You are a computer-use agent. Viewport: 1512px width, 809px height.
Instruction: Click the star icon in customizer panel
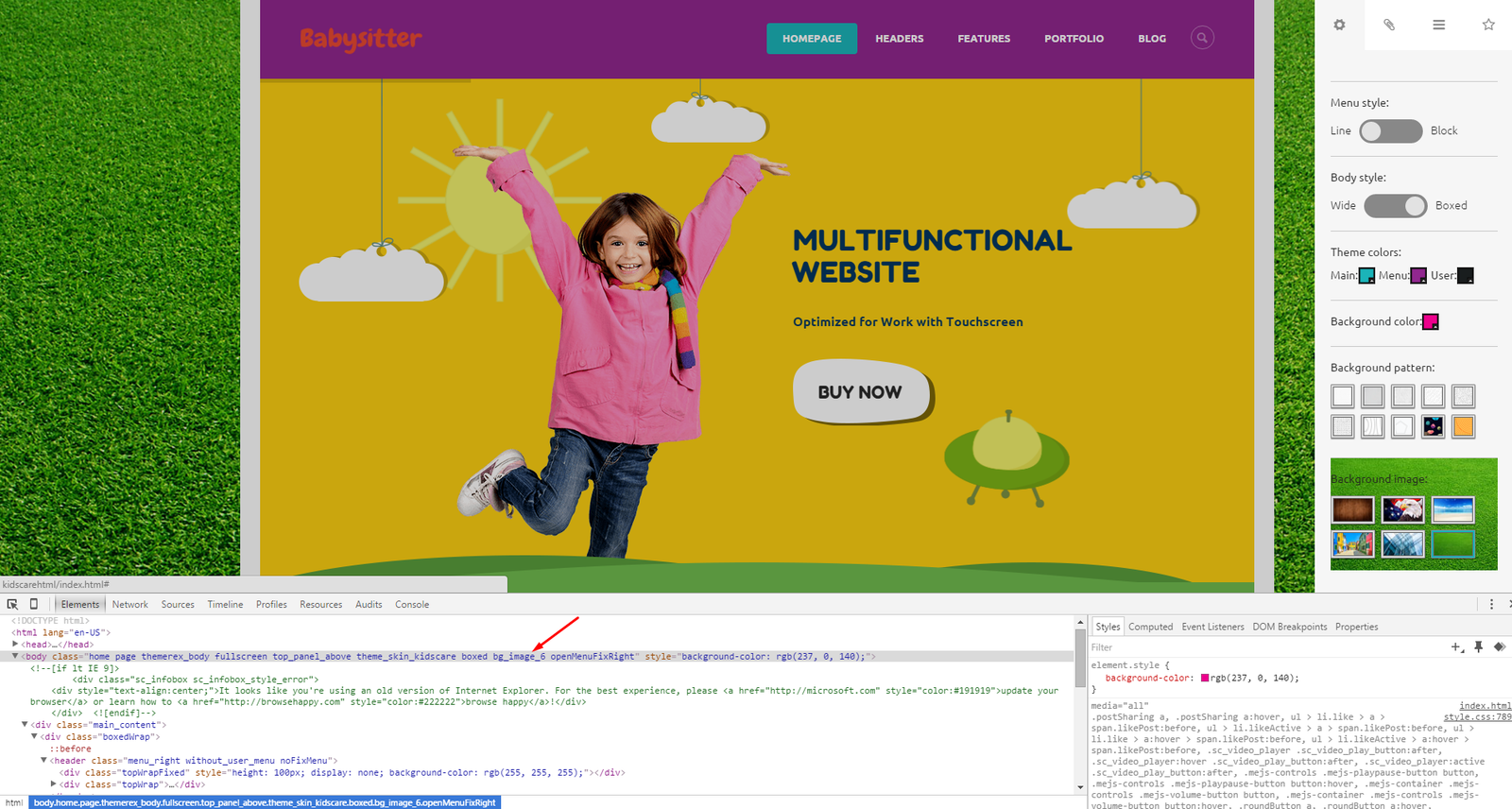(x=1488, y=26)
